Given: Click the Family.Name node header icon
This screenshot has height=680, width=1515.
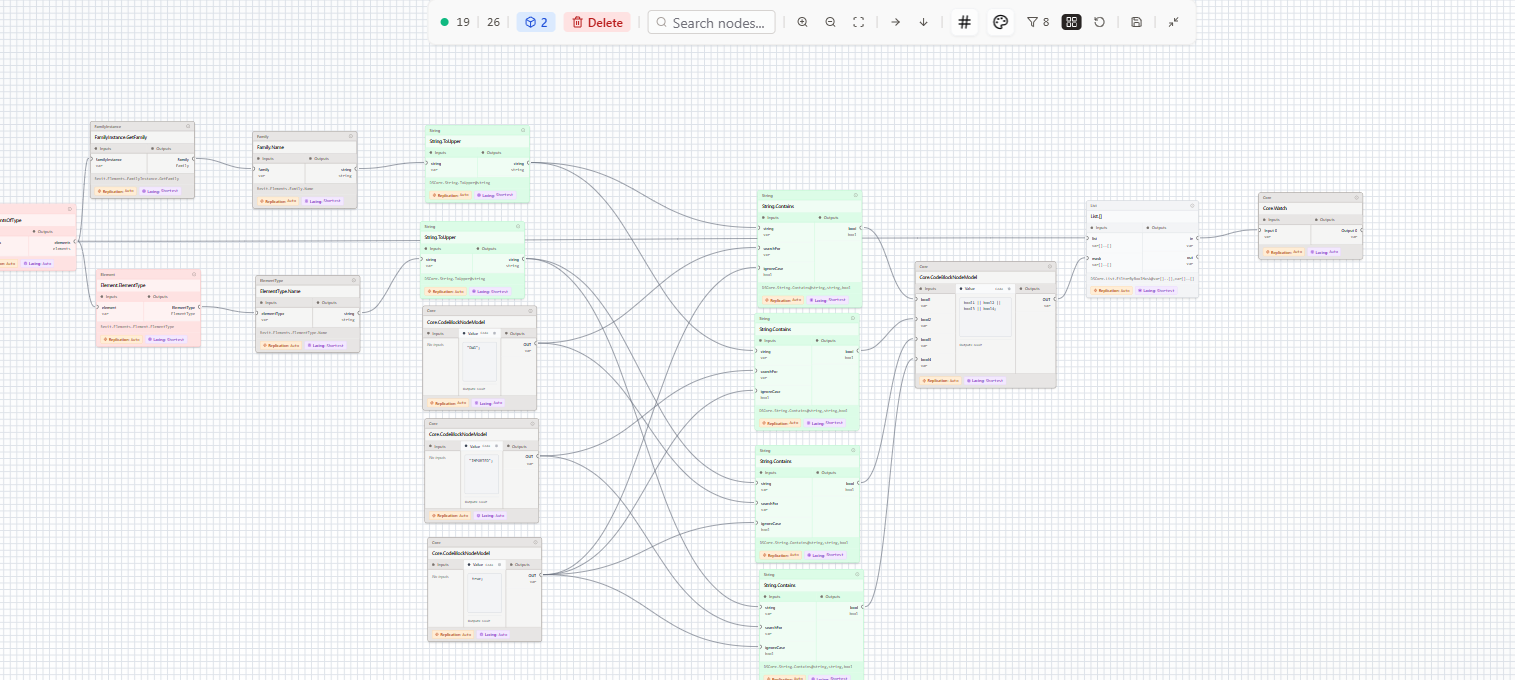Looking at the screenshot, I should (x=351, y=136).
